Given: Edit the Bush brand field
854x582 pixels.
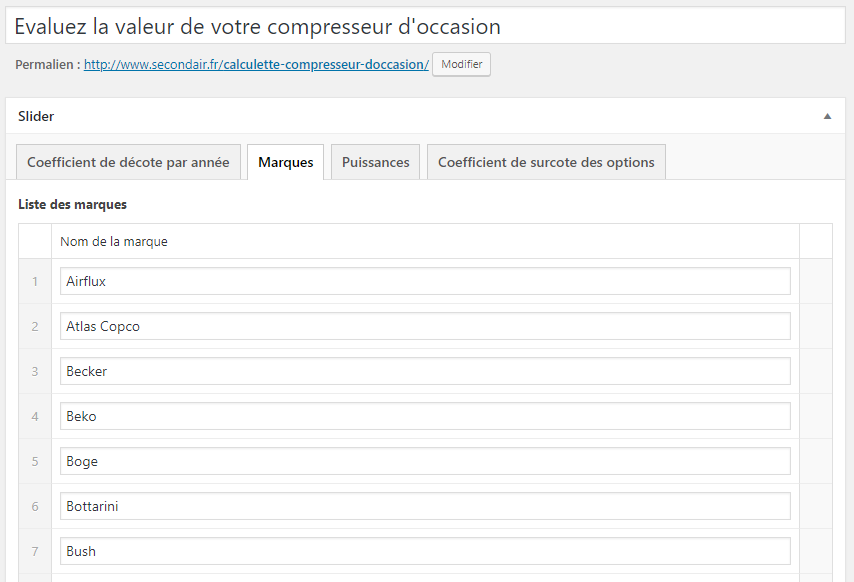Looking at the screenshot, I should coord(425,552).
